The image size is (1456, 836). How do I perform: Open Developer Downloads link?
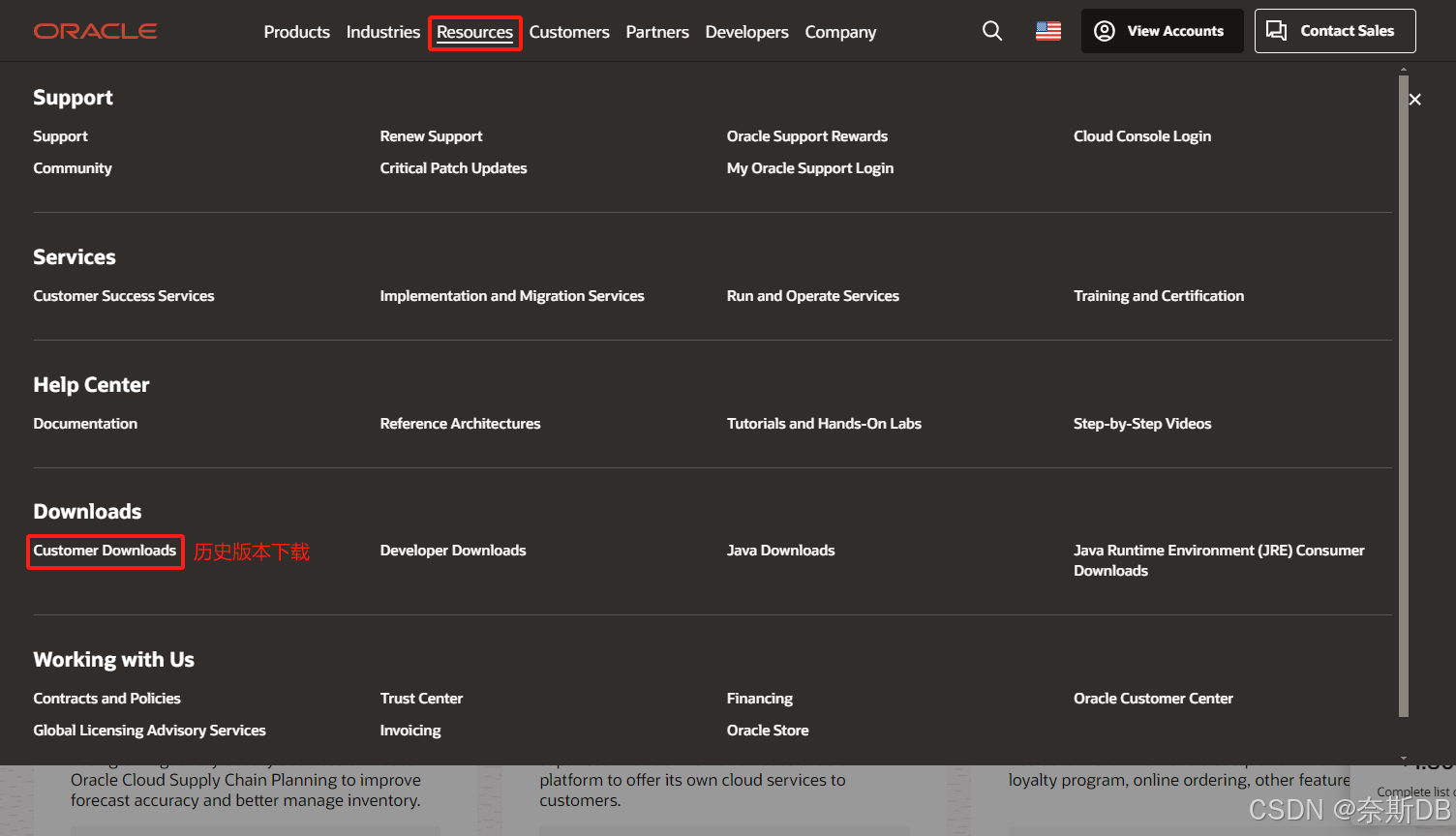point(453,551)
